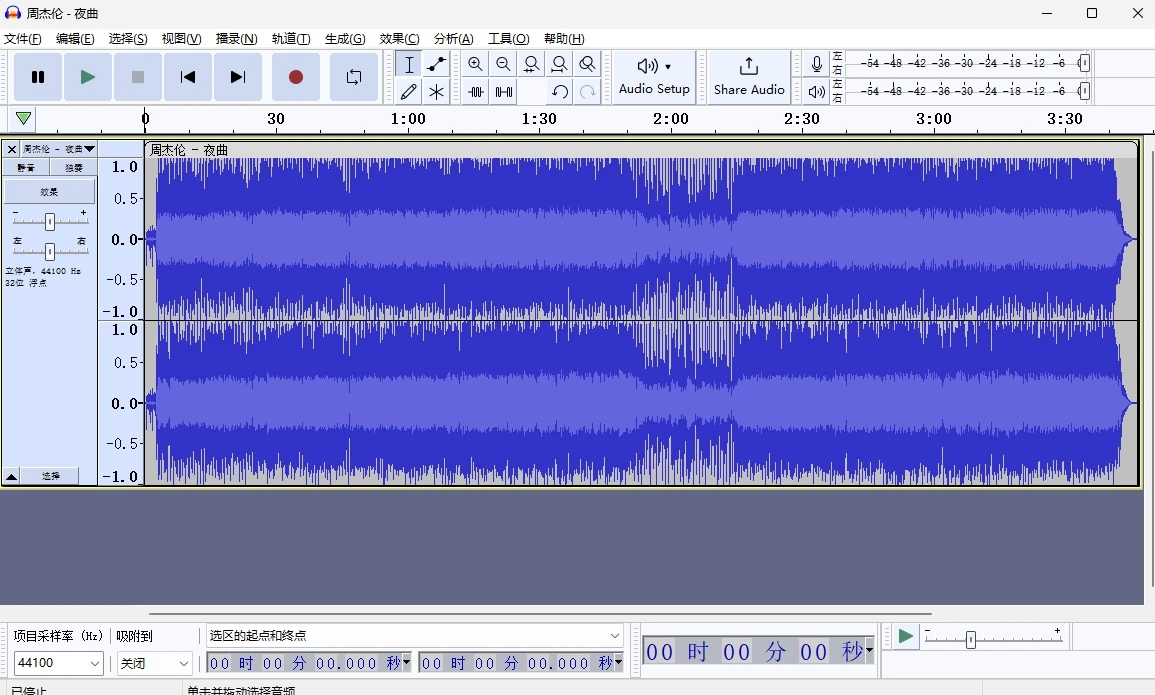Solo the track with 独奏 button
Image resolution: width=1155 pixels, height=695 pixels.
click(x=74, y=168)
